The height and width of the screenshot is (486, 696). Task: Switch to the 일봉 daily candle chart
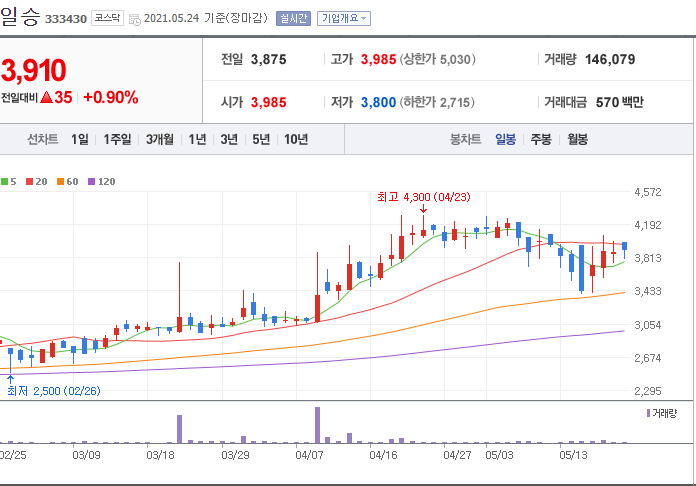click(x=506, y=139)
